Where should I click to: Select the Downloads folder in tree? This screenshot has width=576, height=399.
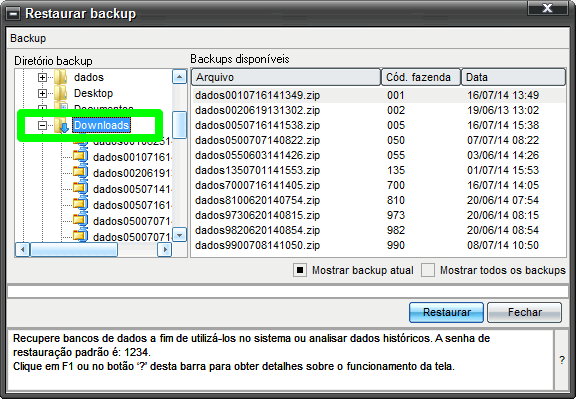click(x=101, y=125)
